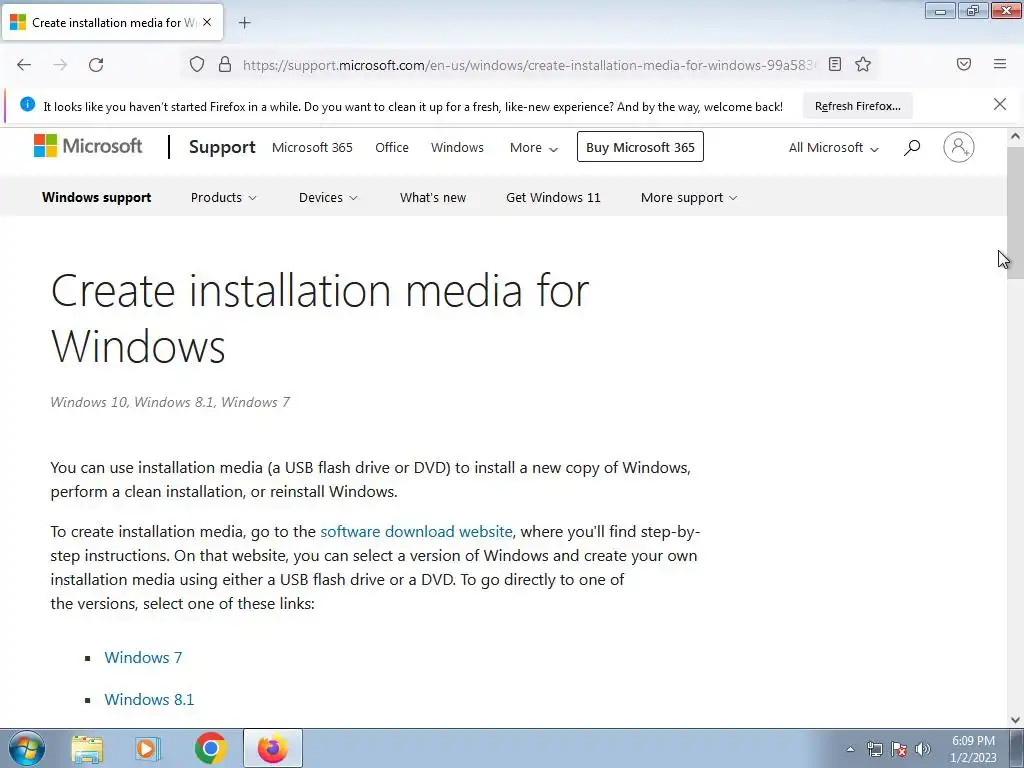Click the info icon in notification bar
The image size is (1024, 768).
[27, 104]
